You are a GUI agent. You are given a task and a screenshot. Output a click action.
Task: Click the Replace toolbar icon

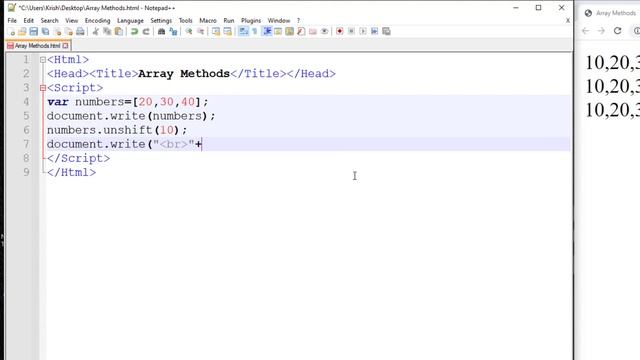[x=173, y=31]
